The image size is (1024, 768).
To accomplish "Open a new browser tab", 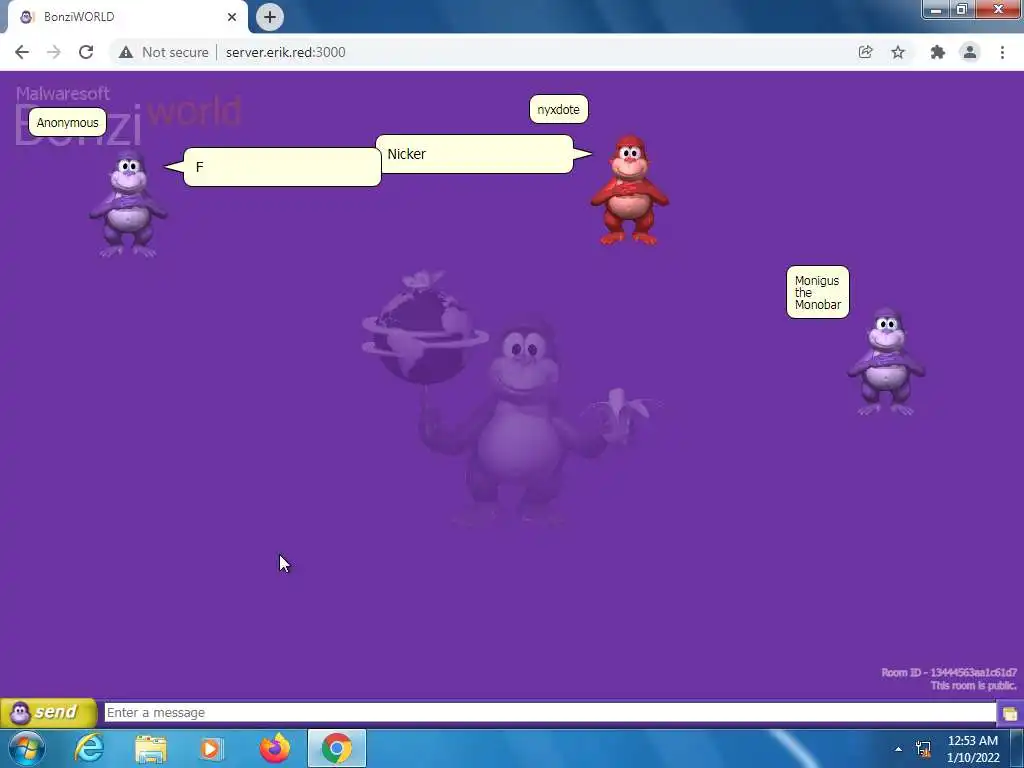I will [x=270, y=17].
